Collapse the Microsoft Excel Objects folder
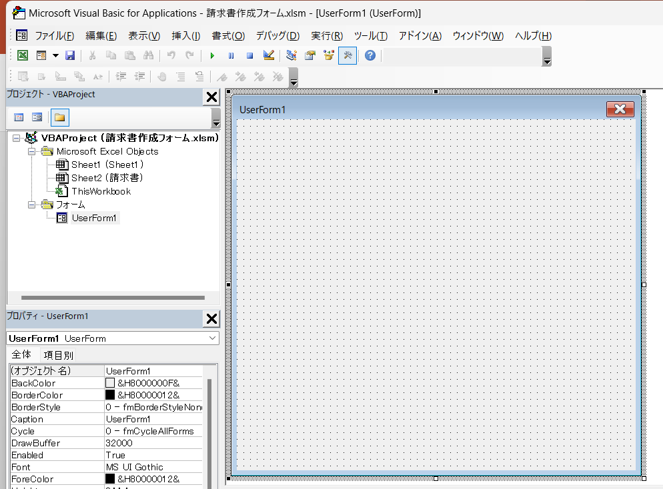This screenshot has width=663, height=489. pyautogui.click(x=32, y=152)
